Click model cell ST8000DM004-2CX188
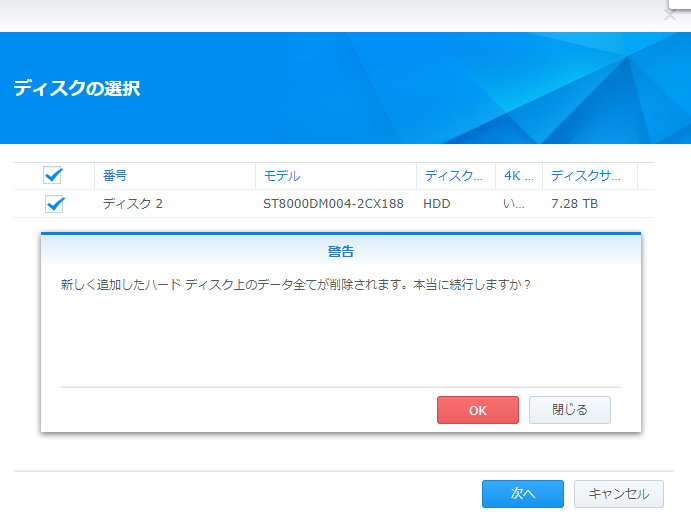Image resolution: width=691 pixels, height=514 pixels. pyautogui.click(x=333, y=204)
